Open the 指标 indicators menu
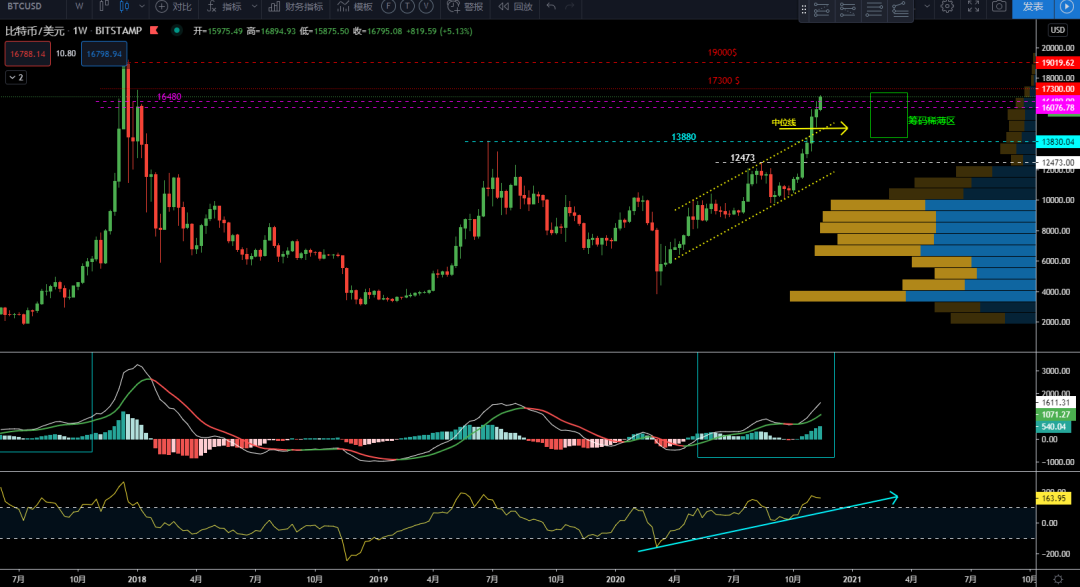 point(224,7)
